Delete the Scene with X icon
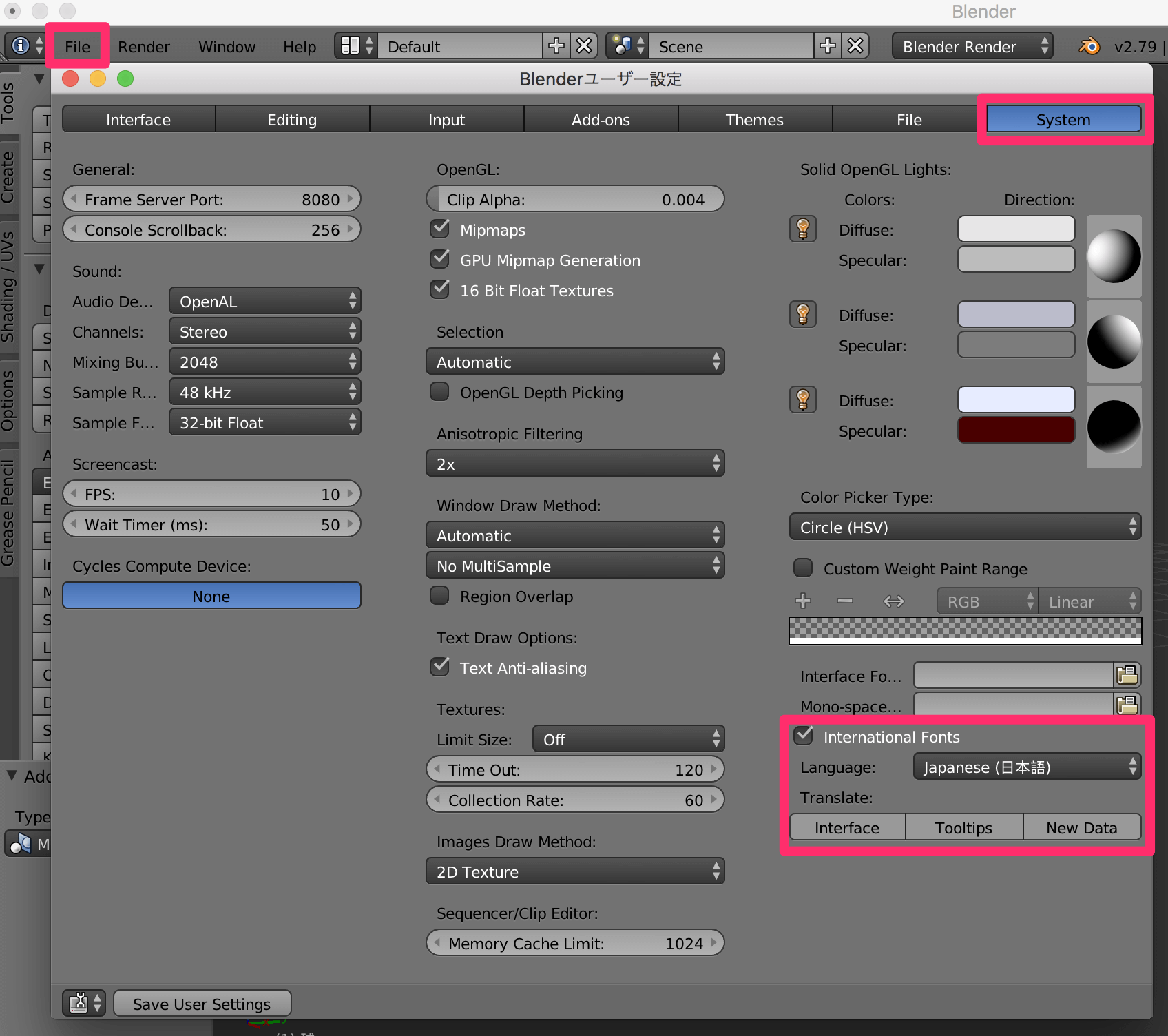This screenshot has width=1168, height=1036. [x=855, y=46]
